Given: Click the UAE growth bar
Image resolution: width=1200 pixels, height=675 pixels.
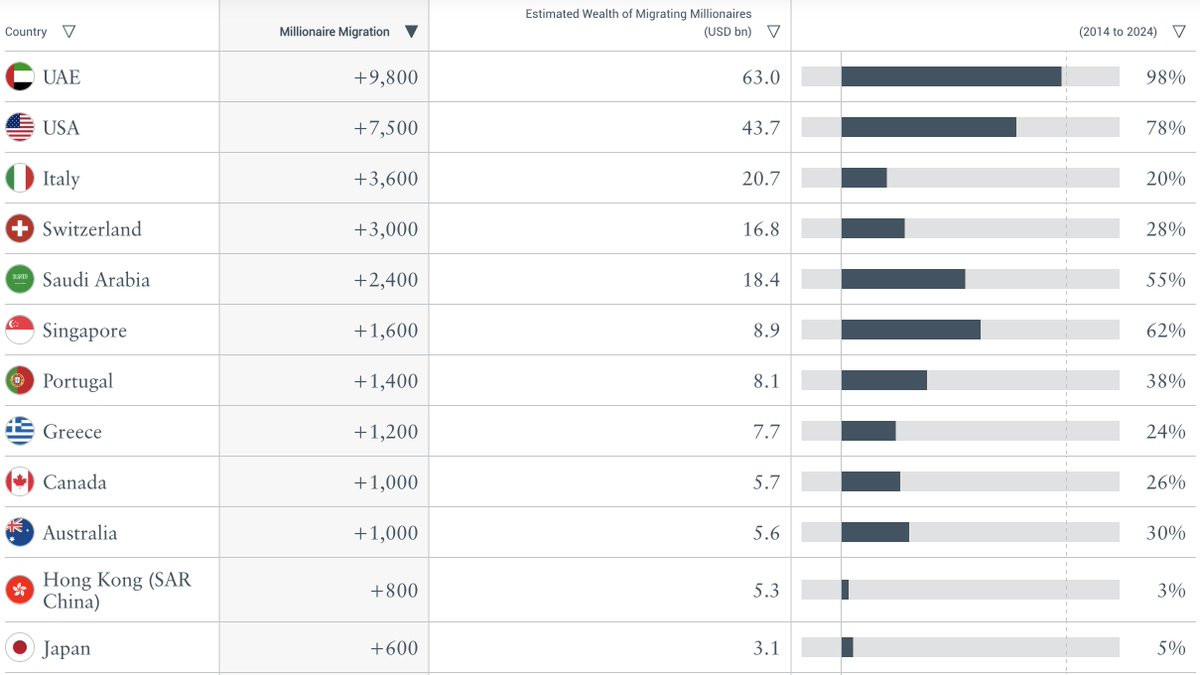Looking at the screenshot, I should (951, 77).
